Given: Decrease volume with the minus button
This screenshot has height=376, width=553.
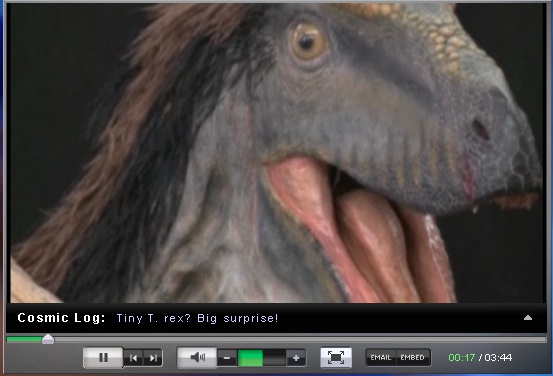Looking at the screenshot, I should 227,358.
